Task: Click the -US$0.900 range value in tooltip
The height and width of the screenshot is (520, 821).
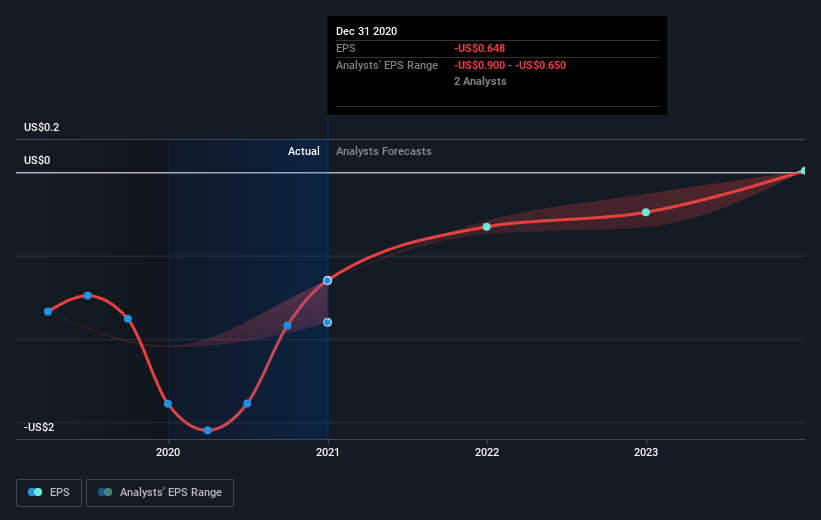Action: pos(480,65)
